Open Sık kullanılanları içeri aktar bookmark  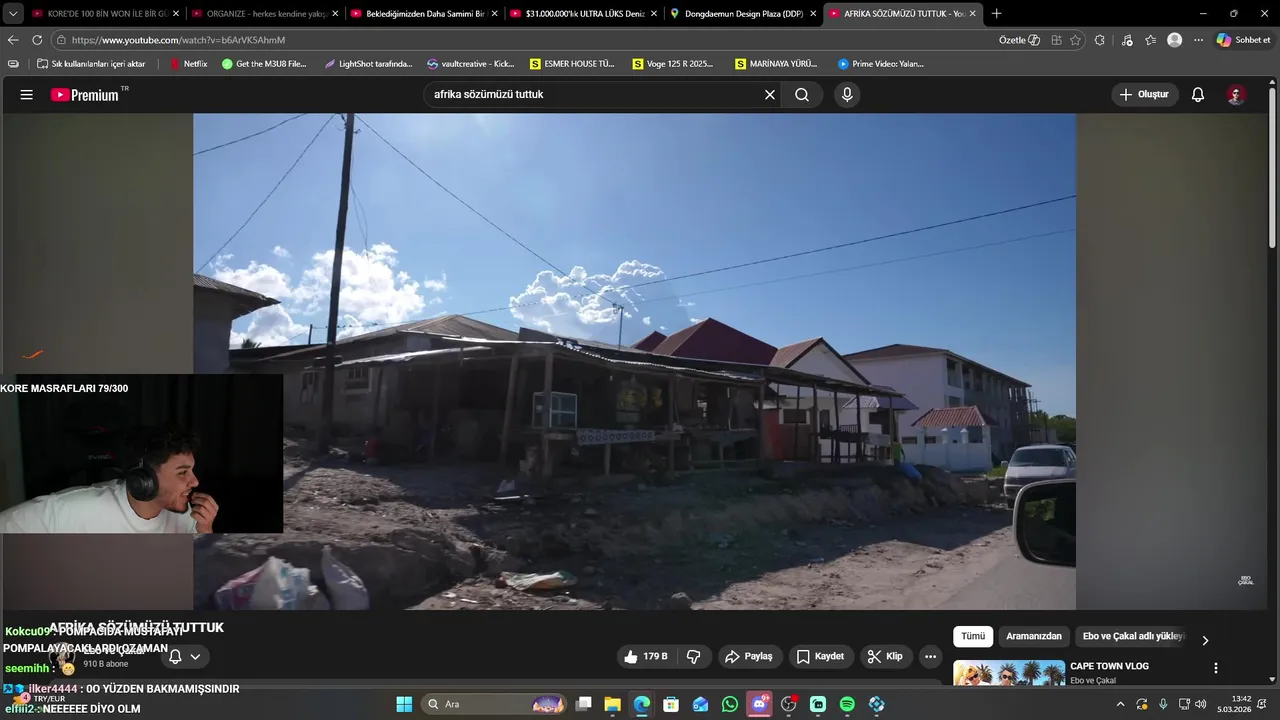click(x=91, y=63)
